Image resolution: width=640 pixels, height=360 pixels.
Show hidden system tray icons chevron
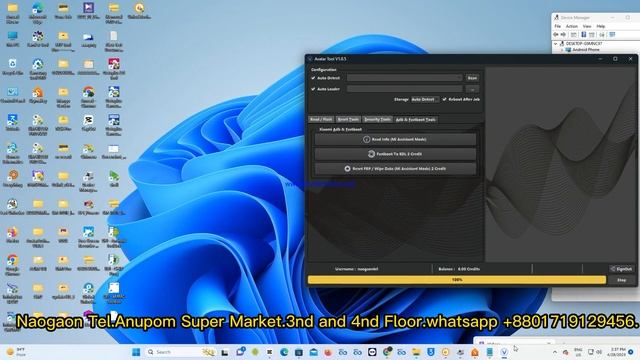coord(555,352)
